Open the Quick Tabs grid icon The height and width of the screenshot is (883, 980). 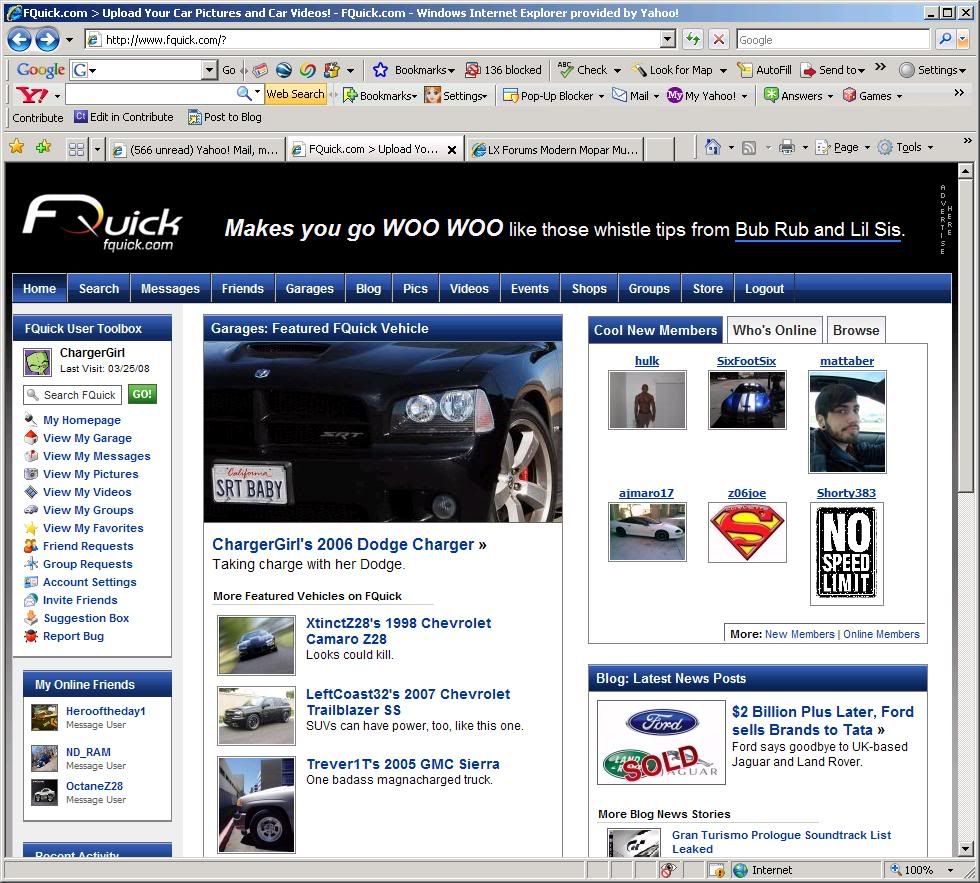[x=76, y=149]
